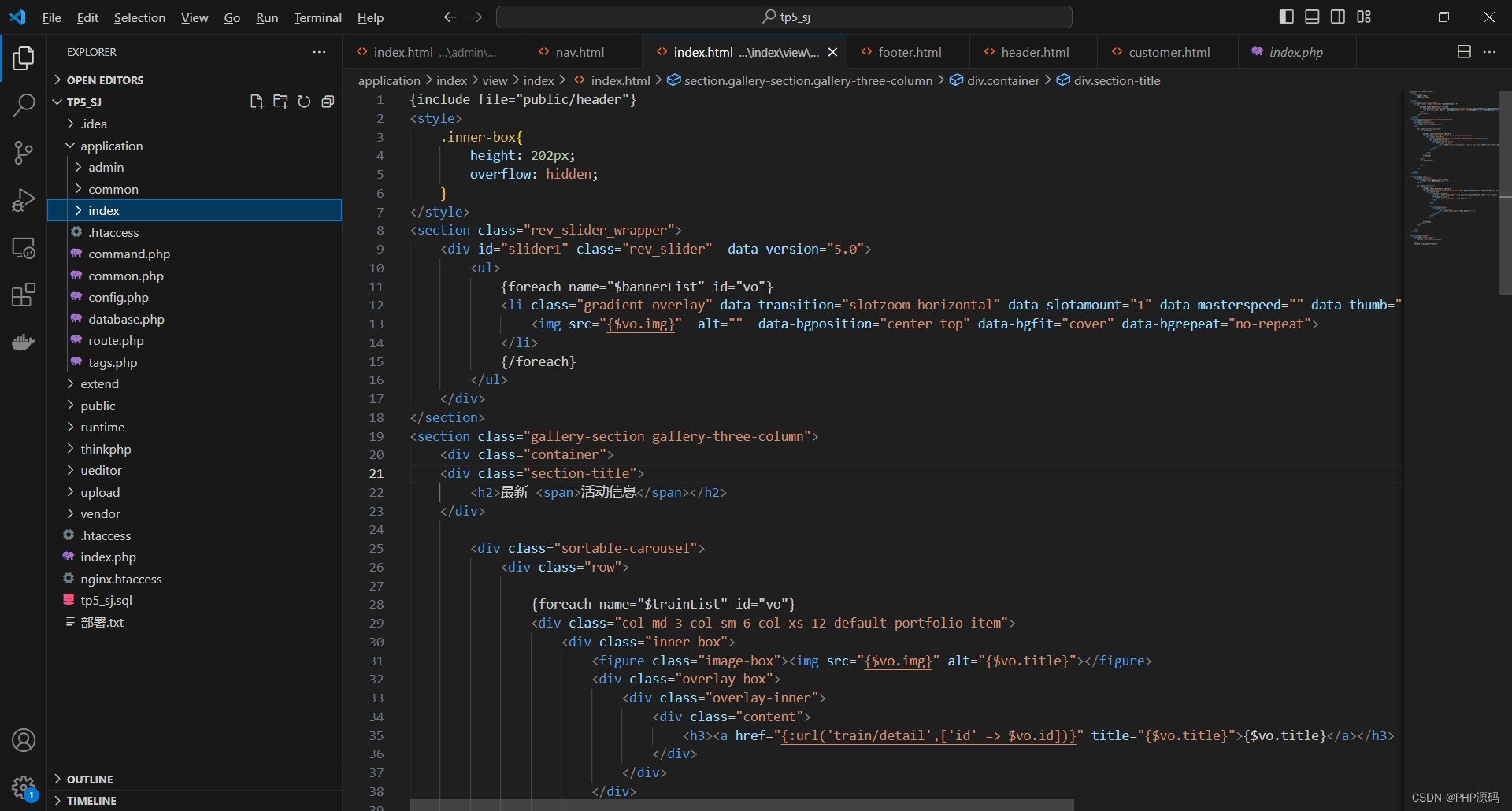This screenshot has height=811, width=1512.
Task: Click div.section-title in the breadcrumb
Action: (1109, 80)
